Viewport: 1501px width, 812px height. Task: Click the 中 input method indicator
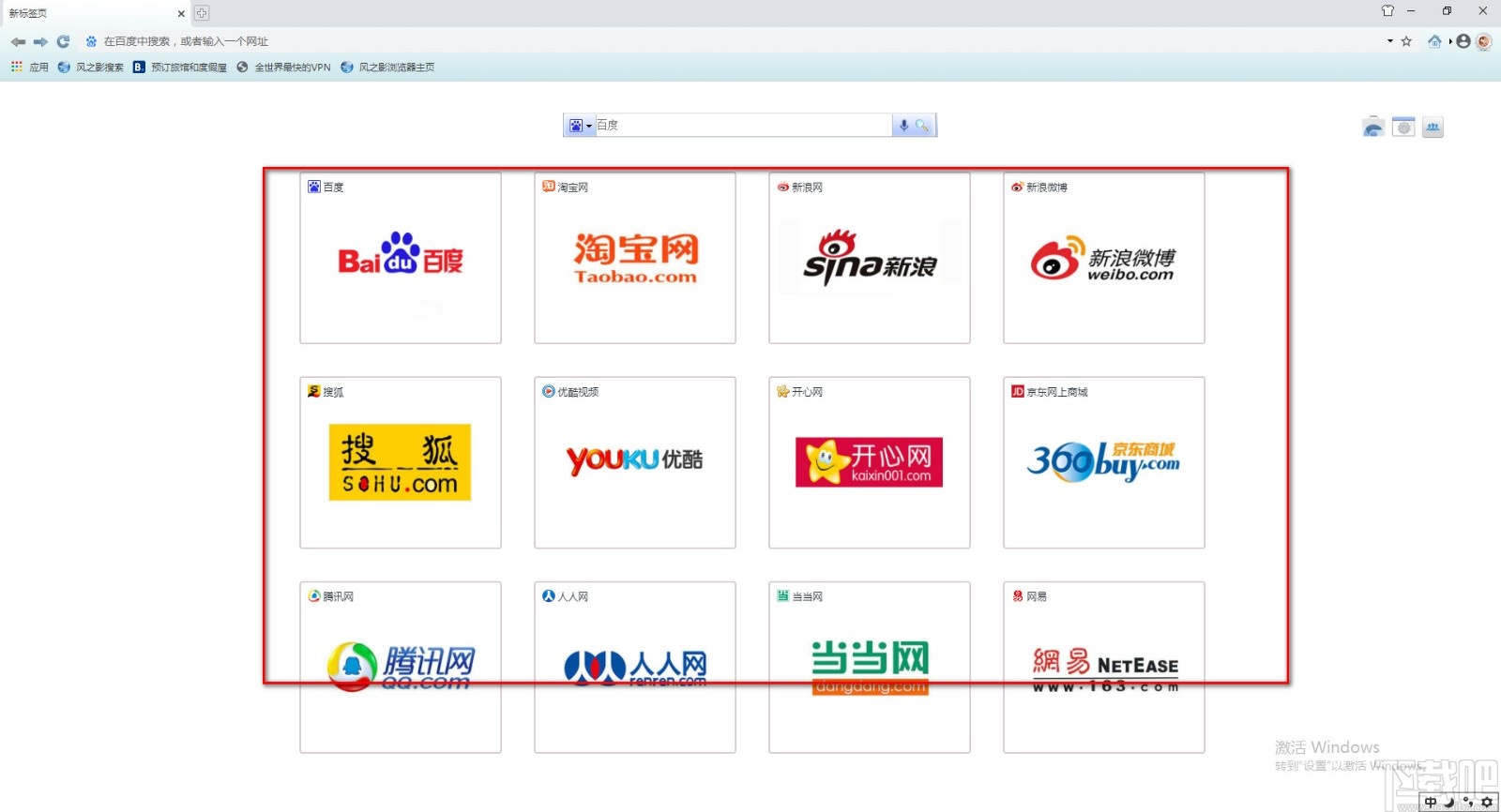[1431, 803]
